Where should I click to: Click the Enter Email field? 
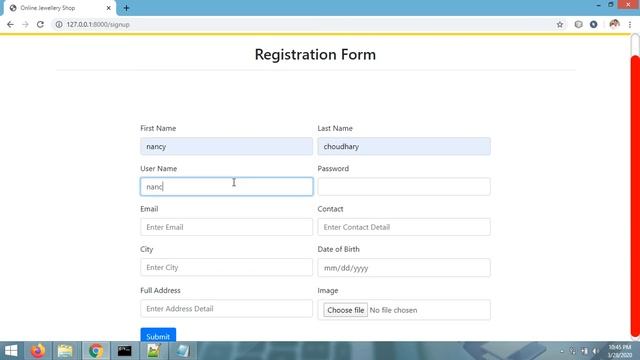tap(227, 227)
